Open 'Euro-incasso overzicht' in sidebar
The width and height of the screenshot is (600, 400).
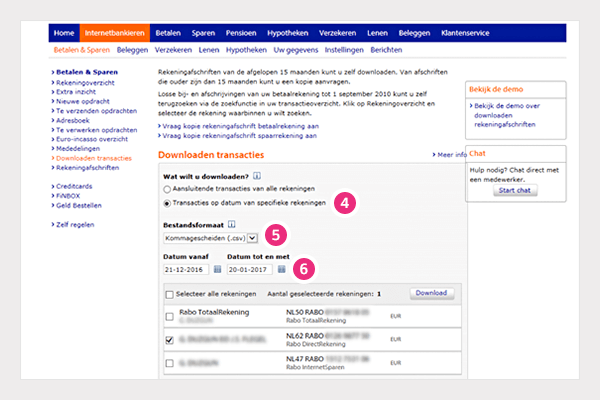click(x=90, y=139)
